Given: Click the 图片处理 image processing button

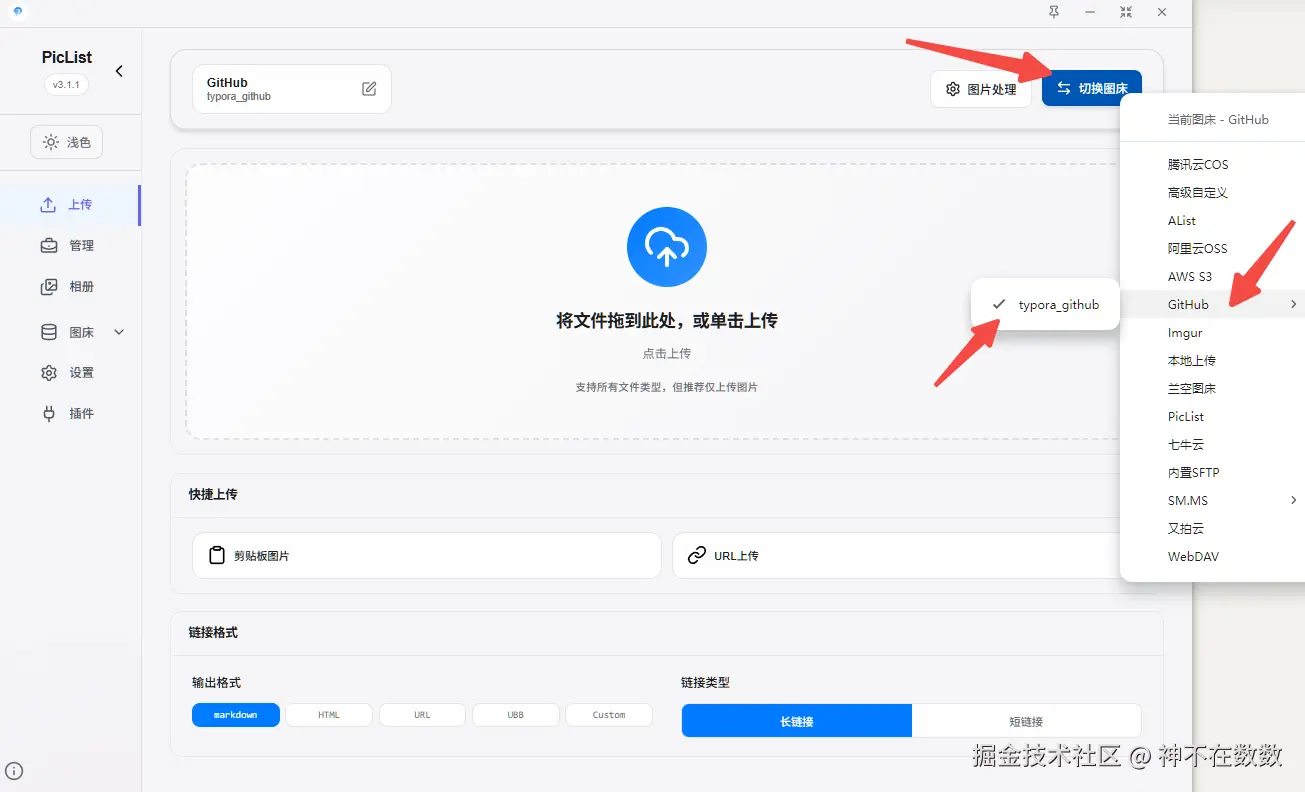Looking at the screenshot, I should (x=981, y=89).
